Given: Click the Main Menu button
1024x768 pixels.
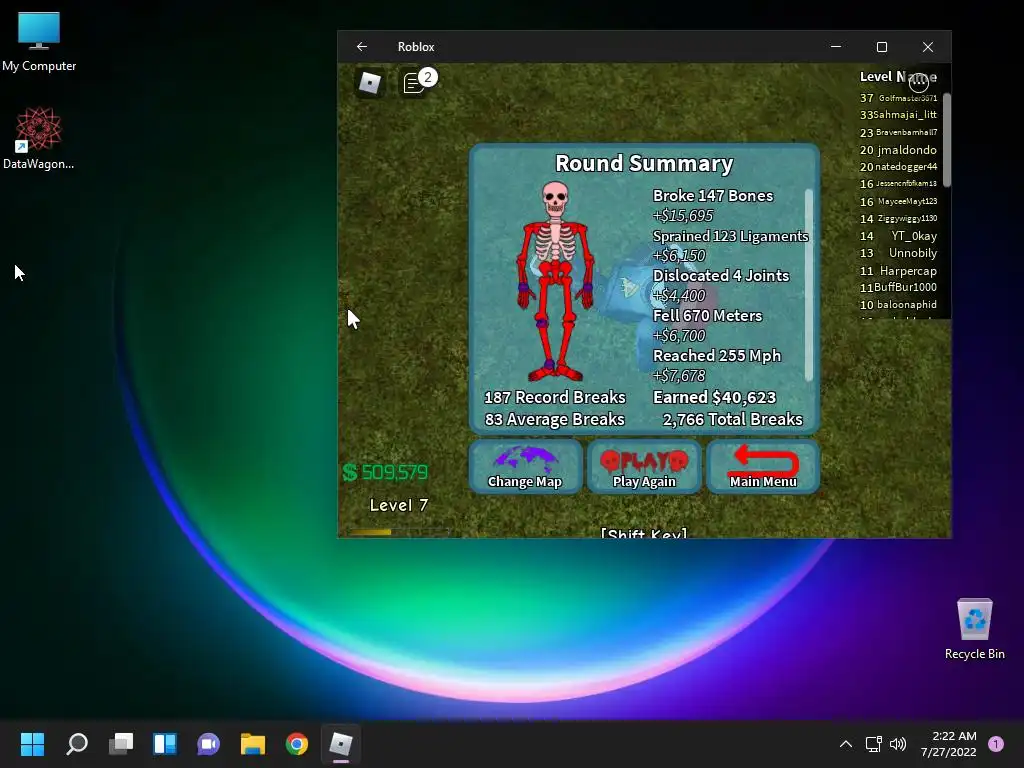Looking at the screenshot, I should point(763,466).
